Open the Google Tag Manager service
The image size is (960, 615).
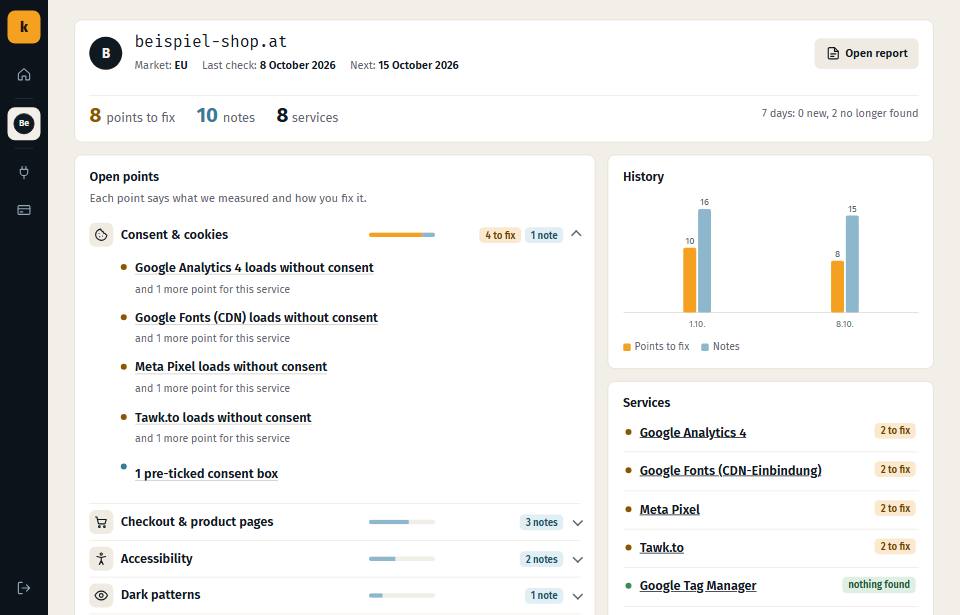coord(697,586)
